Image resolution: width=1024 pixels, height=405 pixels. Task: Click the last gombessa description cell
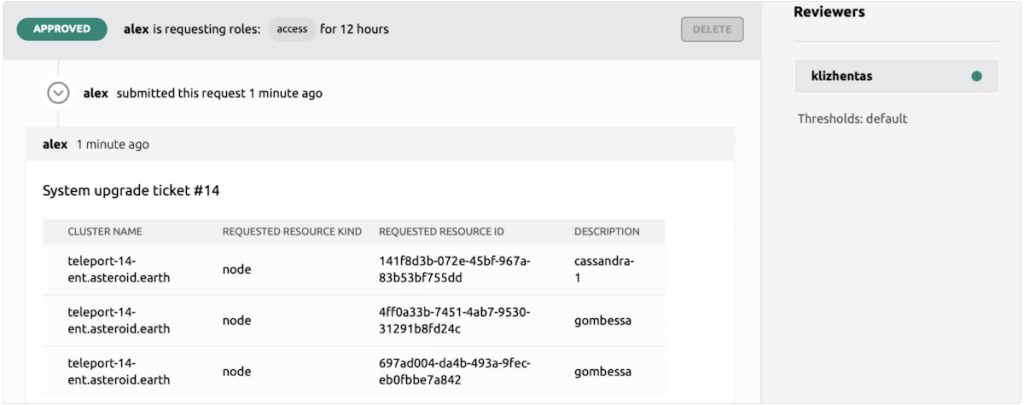pyautogui.click(x=603, y=372)
